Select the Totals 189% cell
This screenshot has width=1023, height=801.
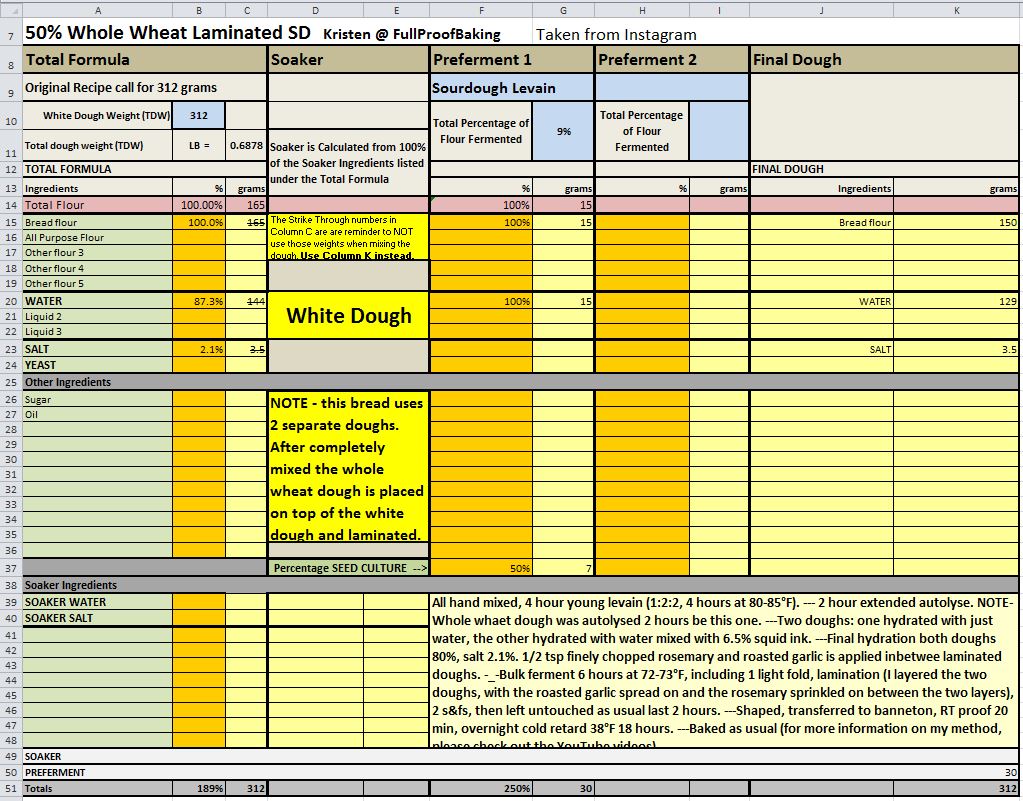click(x=198, y=789)
